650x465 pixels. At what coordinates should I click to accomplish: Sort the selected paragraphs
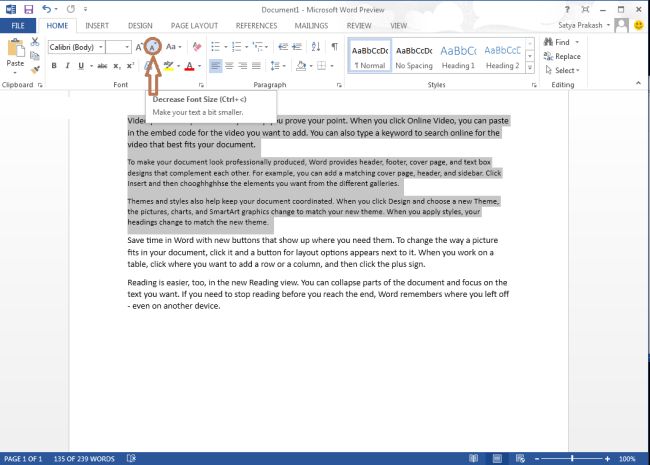[316, 47]
